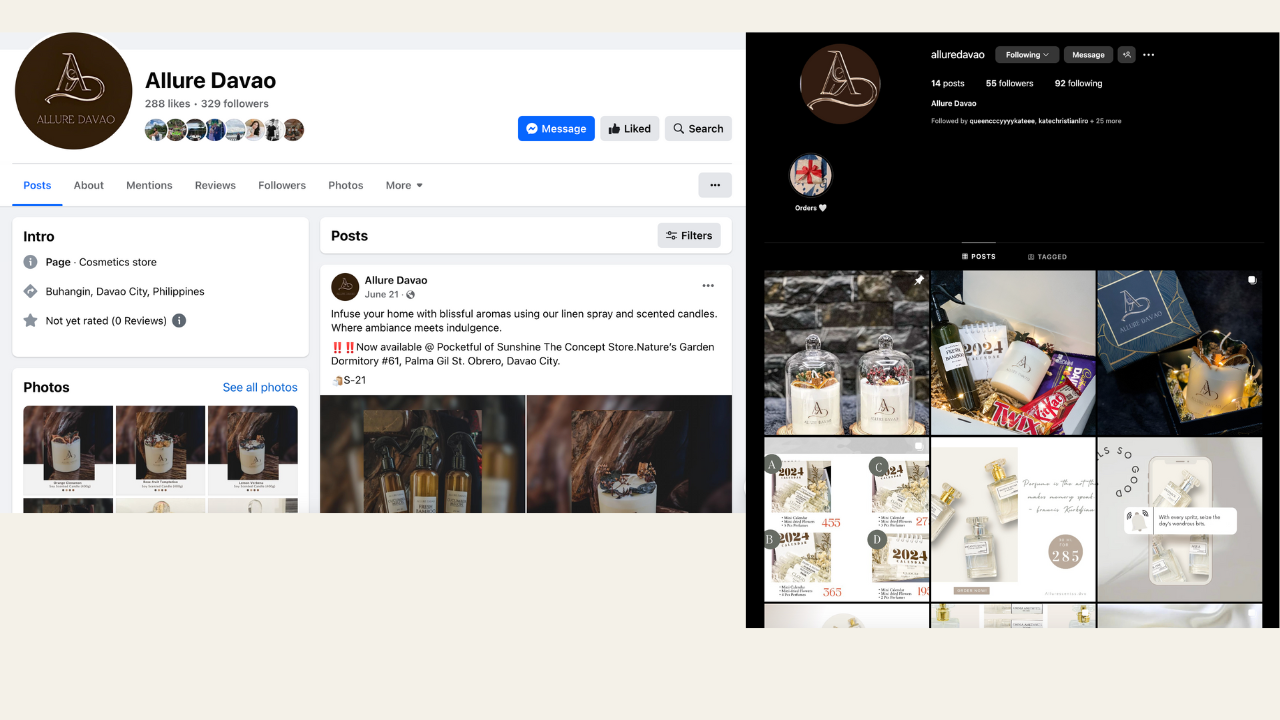This screenshot has width=1280, height=720.
Task: Select the POSTS tab on Instagram
Action: [979, 257]
